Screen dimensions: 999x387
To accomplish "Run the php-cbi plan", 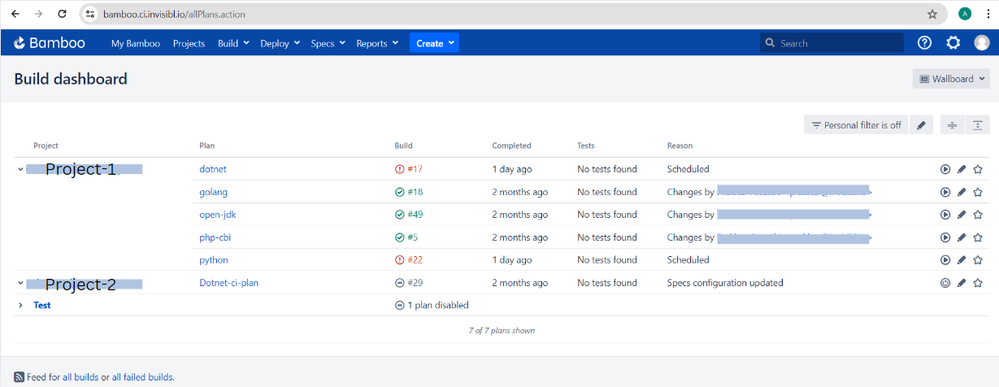I will (945, 237).
